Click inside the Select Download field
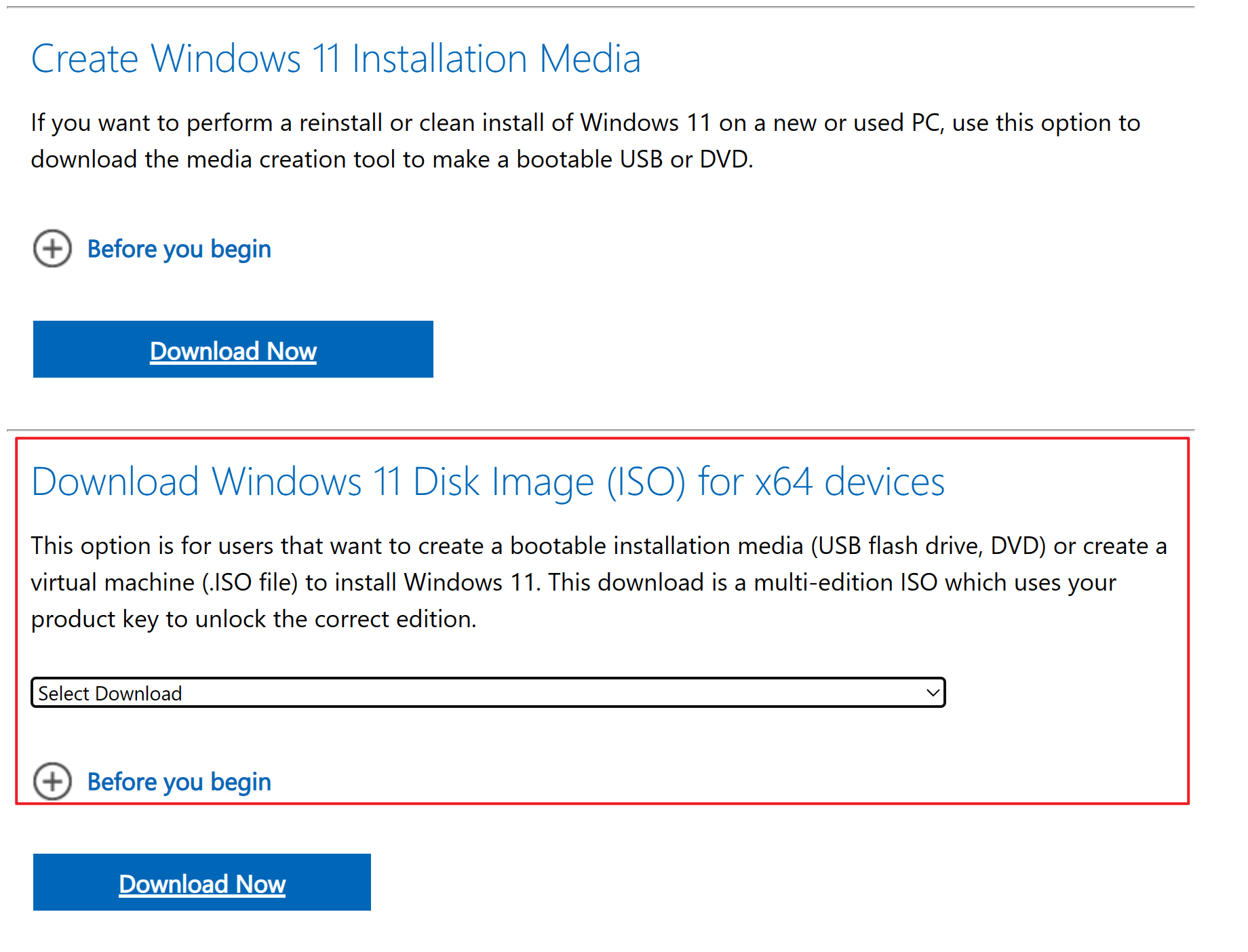1248x952 pixels. (x=271, y=692)
